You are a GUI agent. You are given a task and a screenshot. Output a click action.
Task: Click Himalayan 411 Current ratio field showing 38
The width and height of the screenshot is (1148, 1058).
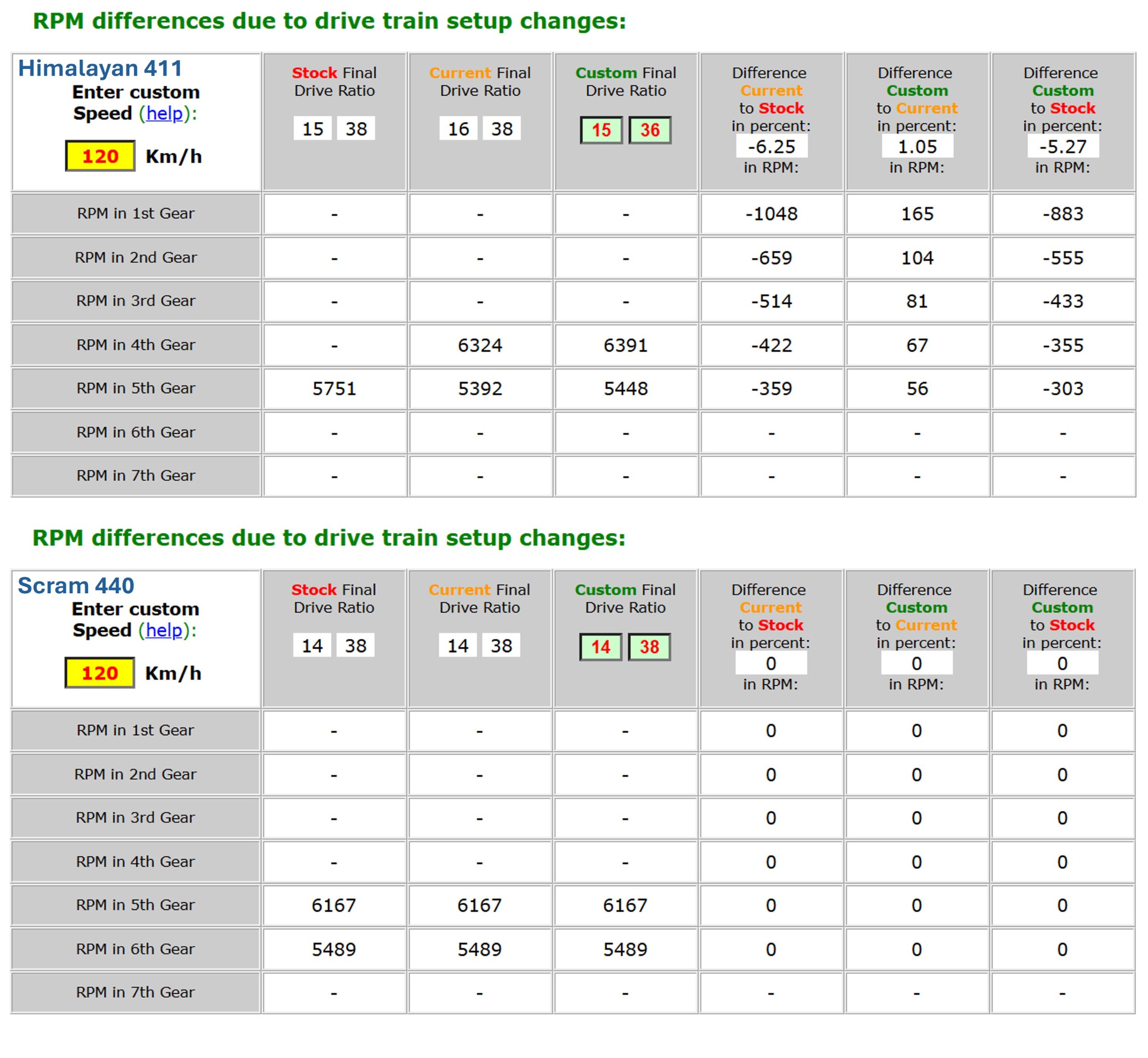(502, 128)
